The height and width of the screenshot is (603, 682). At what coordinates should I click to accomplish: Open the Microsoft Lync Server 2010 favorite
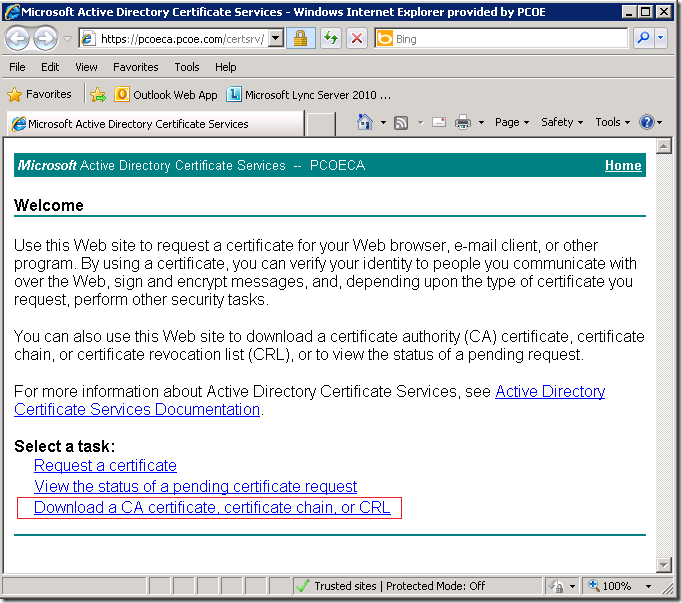309,94
